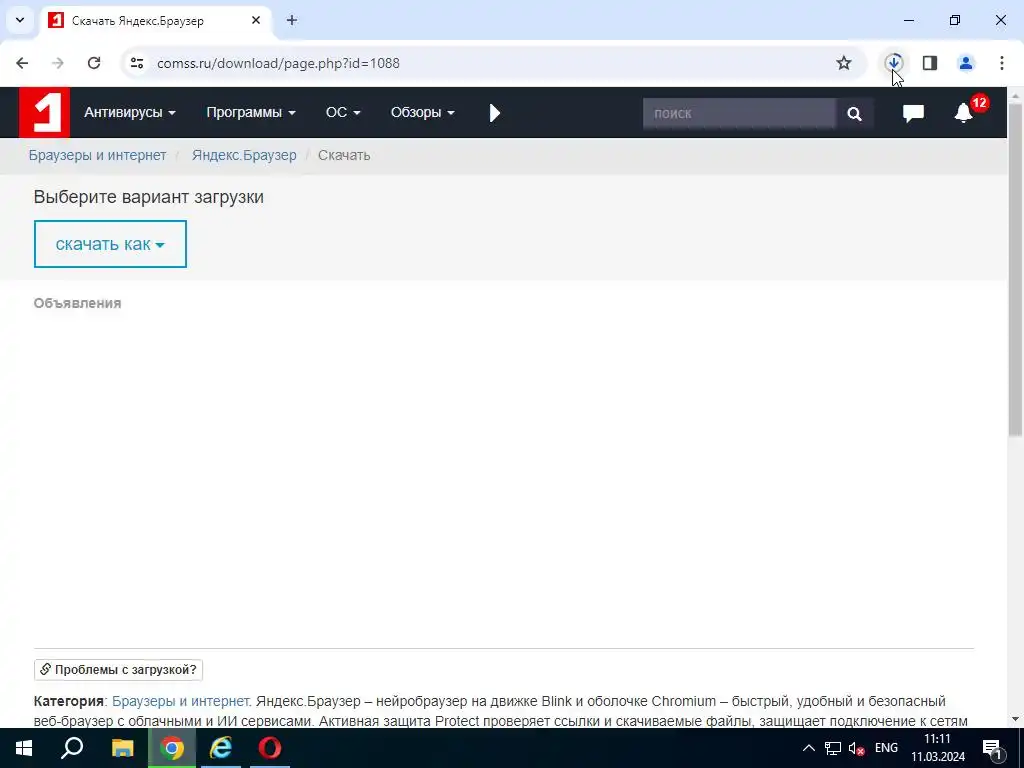Click the address bar URL
This screenshot has width=1024, height=768.
click(x=278, y=63)
